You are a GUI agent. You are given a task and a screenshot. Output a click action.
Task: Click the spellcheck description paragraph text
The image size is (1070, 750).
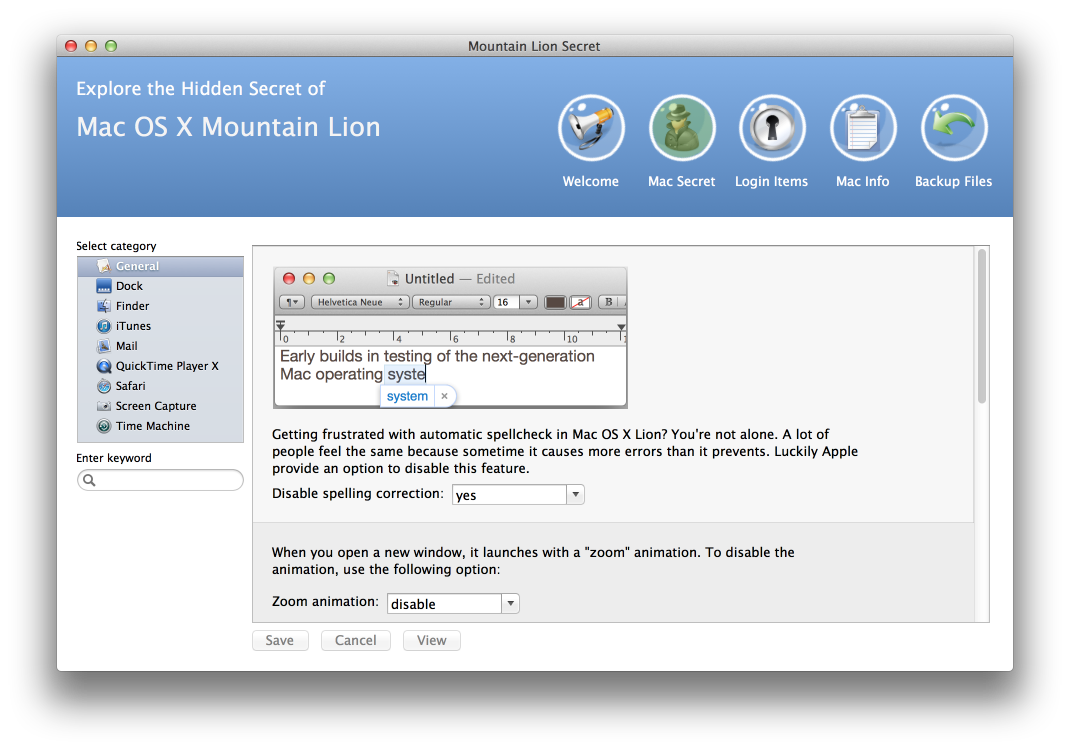[565, 451]
